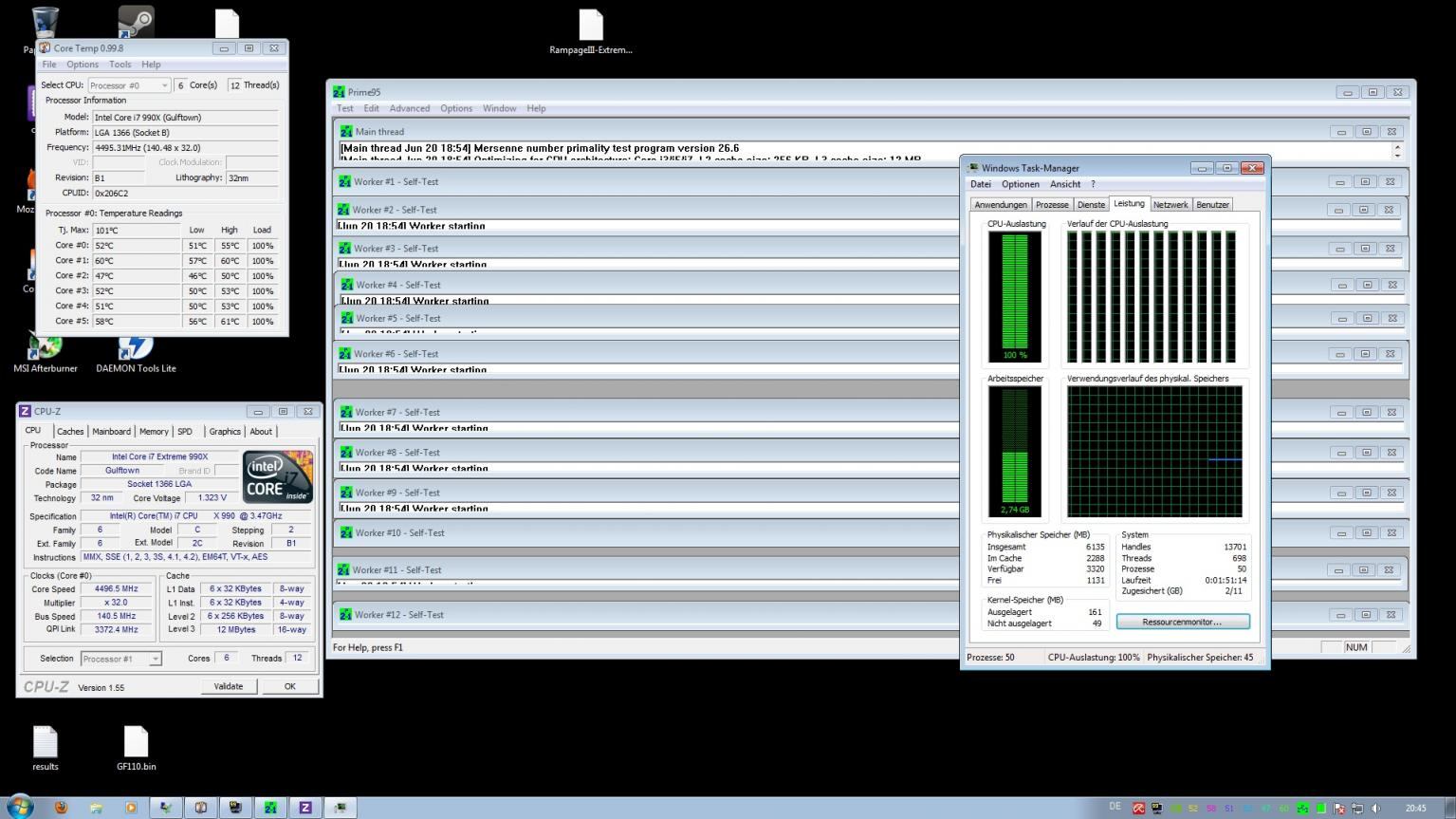Open the Datei menu in Task Manager
Viewport: 1456px width, 819px height.
coord(981,184)
